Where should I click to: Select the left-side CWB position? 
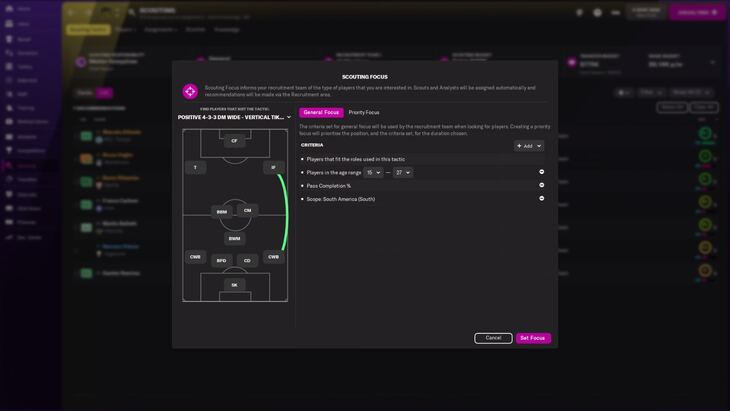tap(195, 257)
